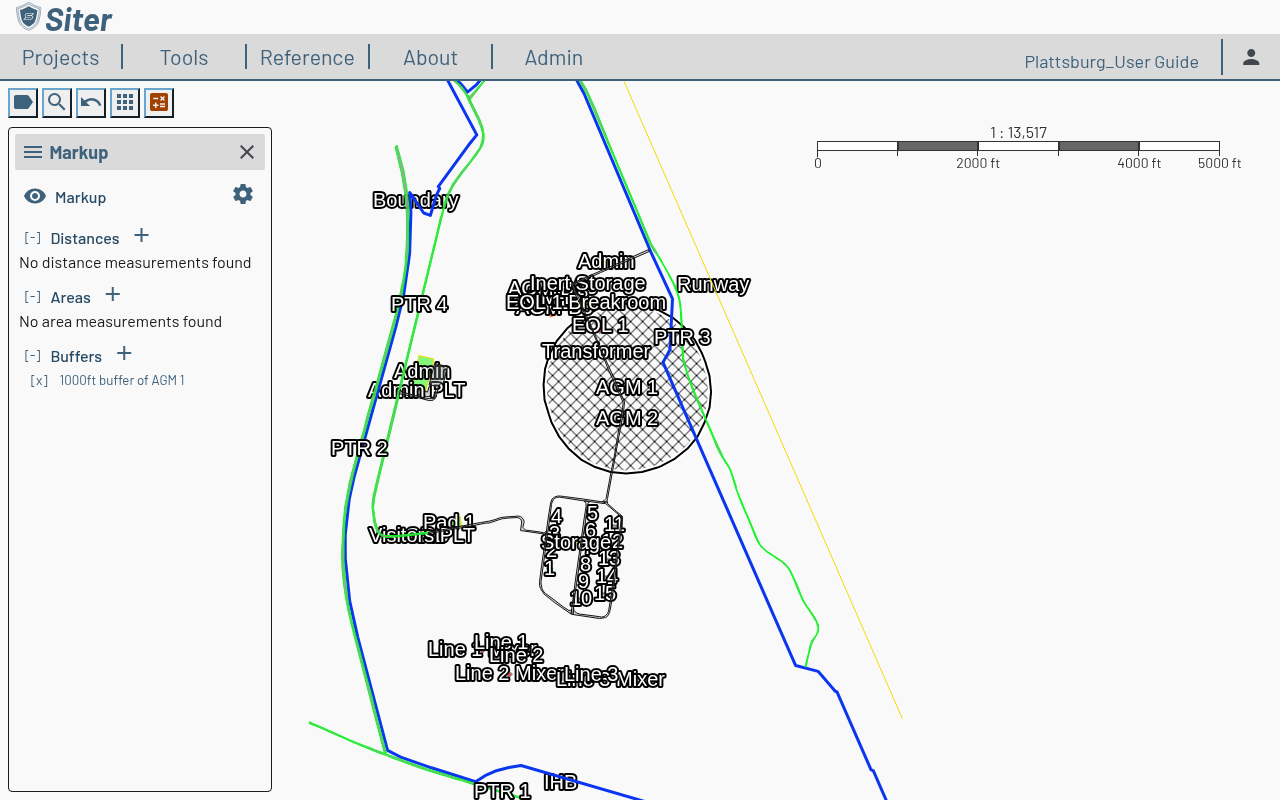Open the Reference menu
Viewport: 1280px width, 800px height.
[307, 58]
